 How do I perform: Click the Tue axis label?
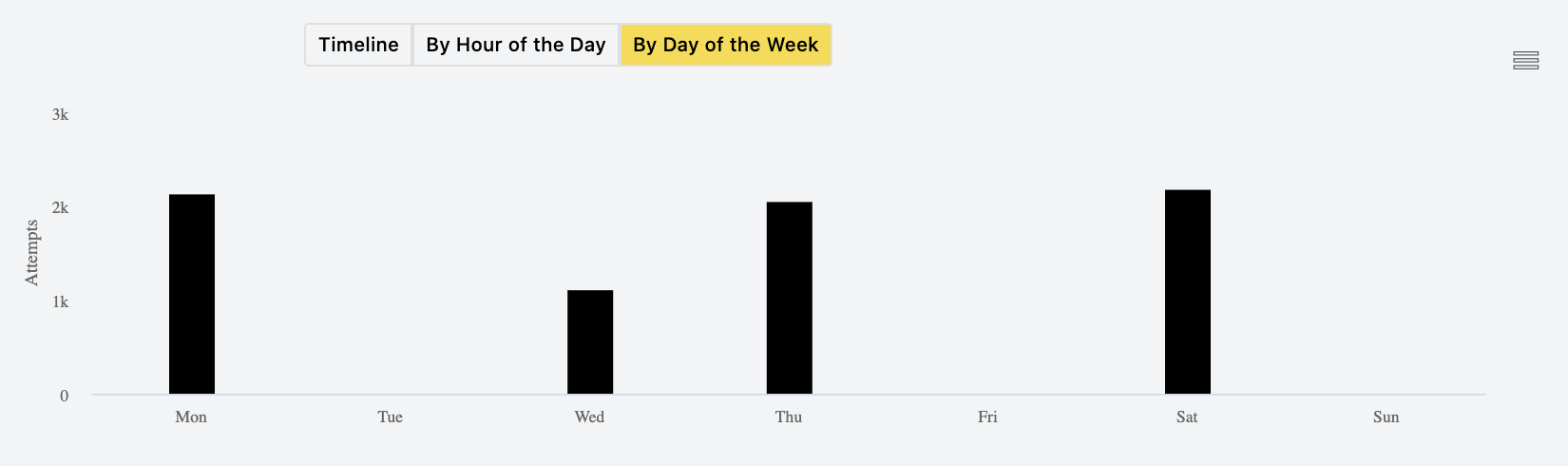point(391,417)
